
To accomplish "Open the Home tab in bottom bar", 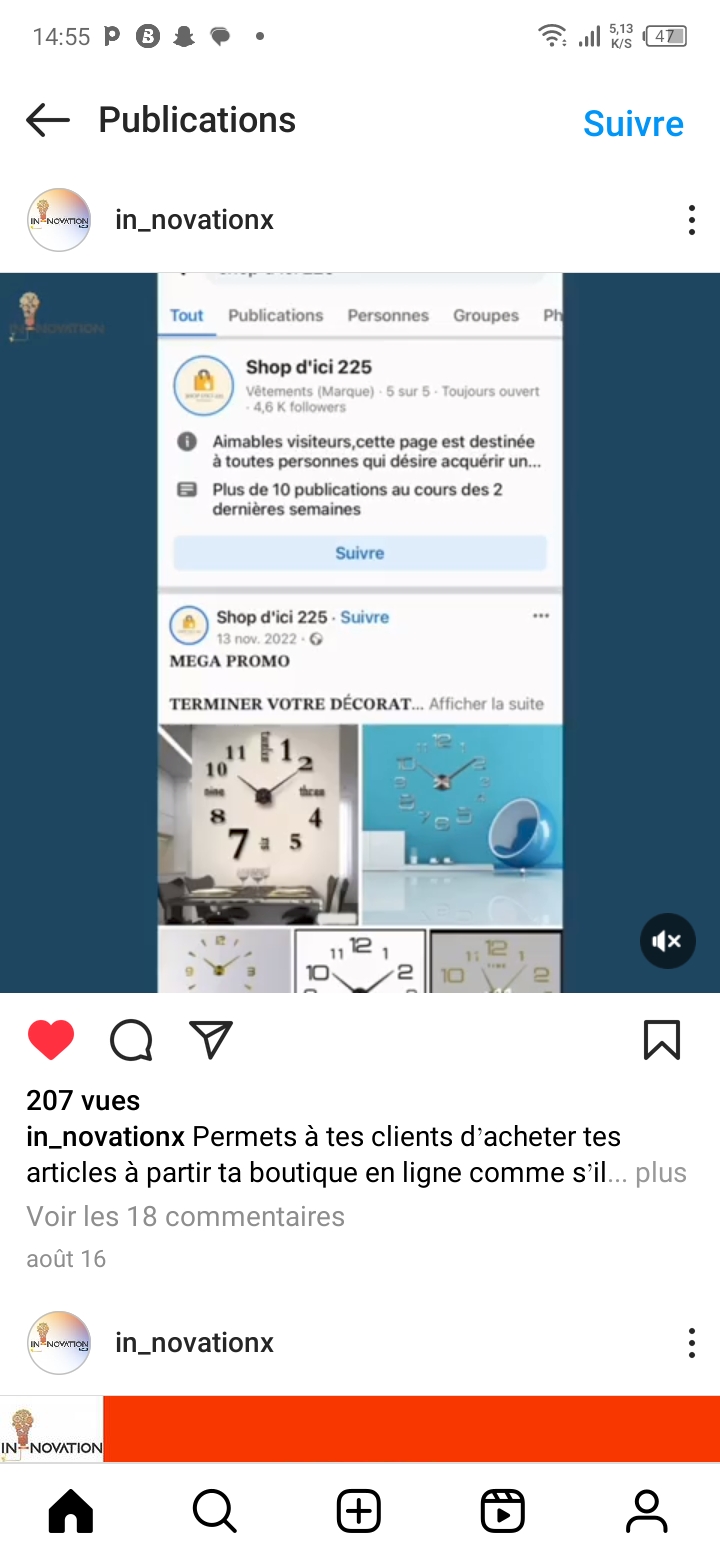I will tap(71, 1511).
